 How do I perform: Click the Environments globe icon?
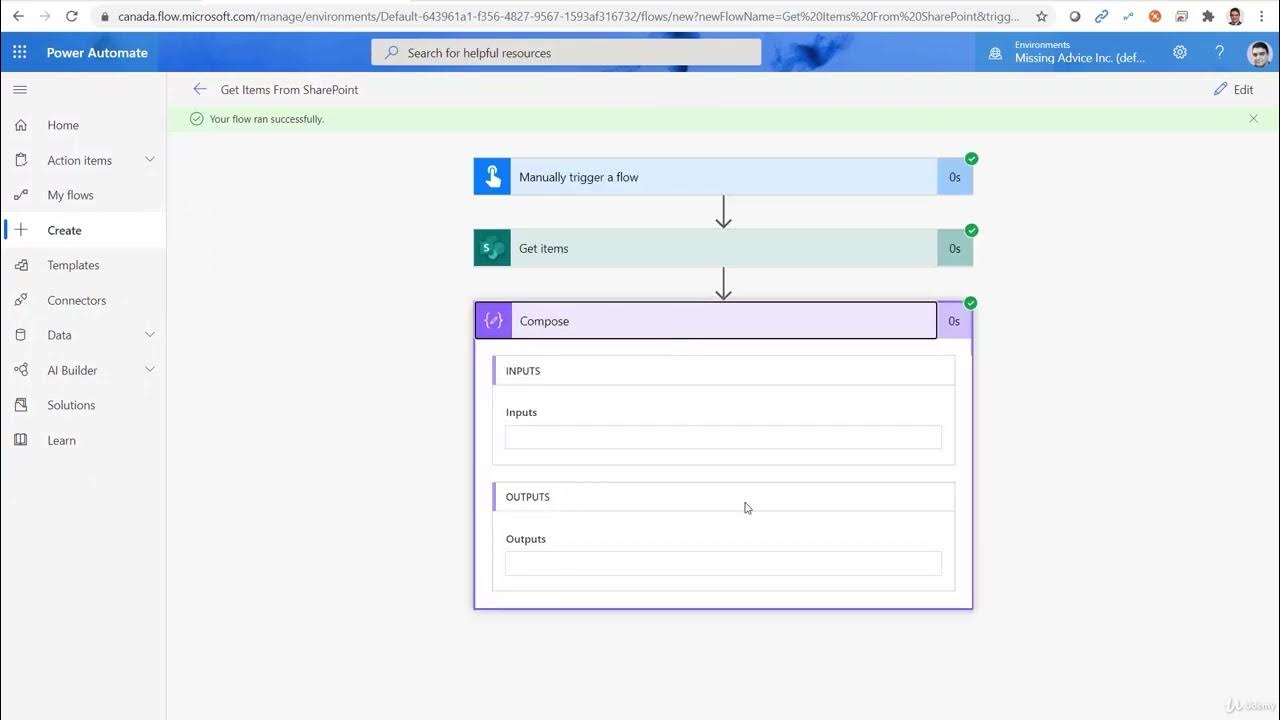(995, 53)
